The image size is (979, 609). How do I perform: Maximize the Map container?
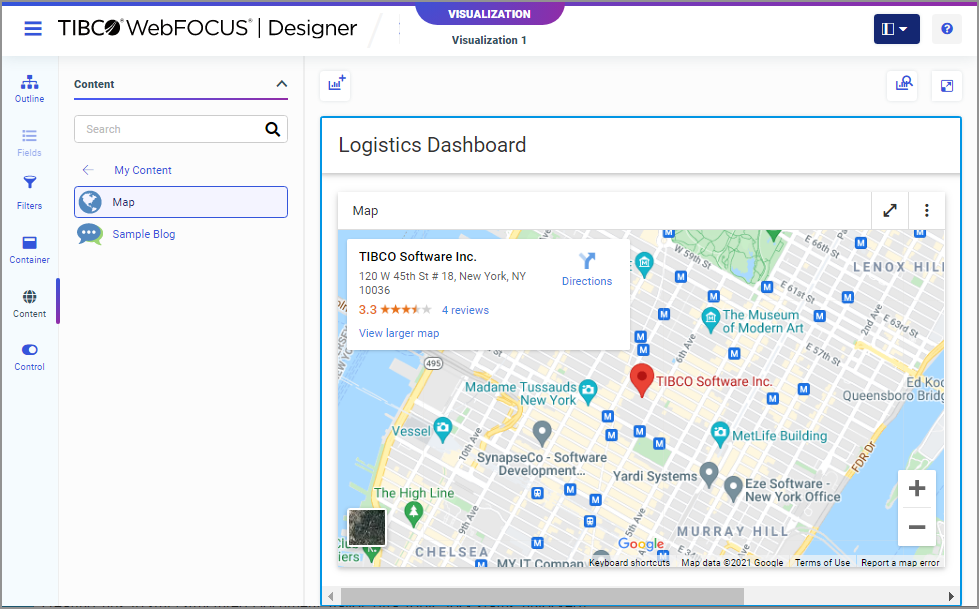pyautogui.click(x=890, y=210)
